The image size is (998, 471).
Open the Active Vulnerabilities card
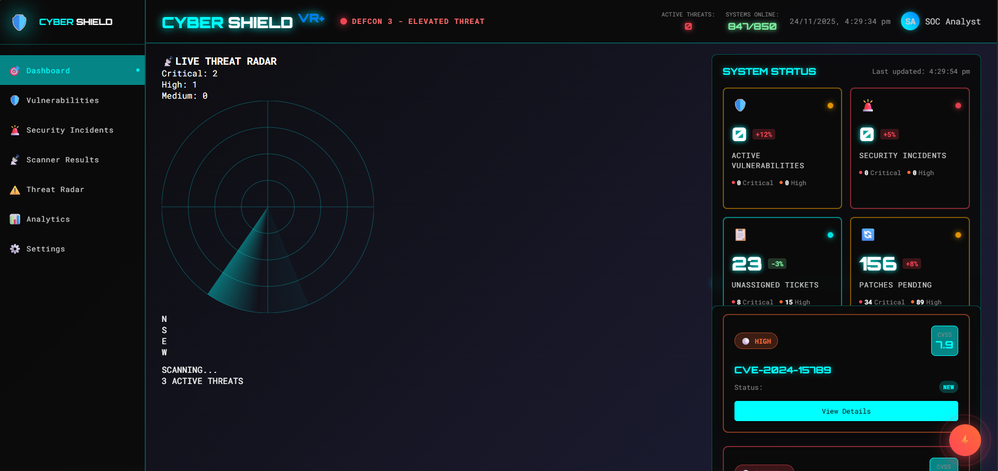782,148
